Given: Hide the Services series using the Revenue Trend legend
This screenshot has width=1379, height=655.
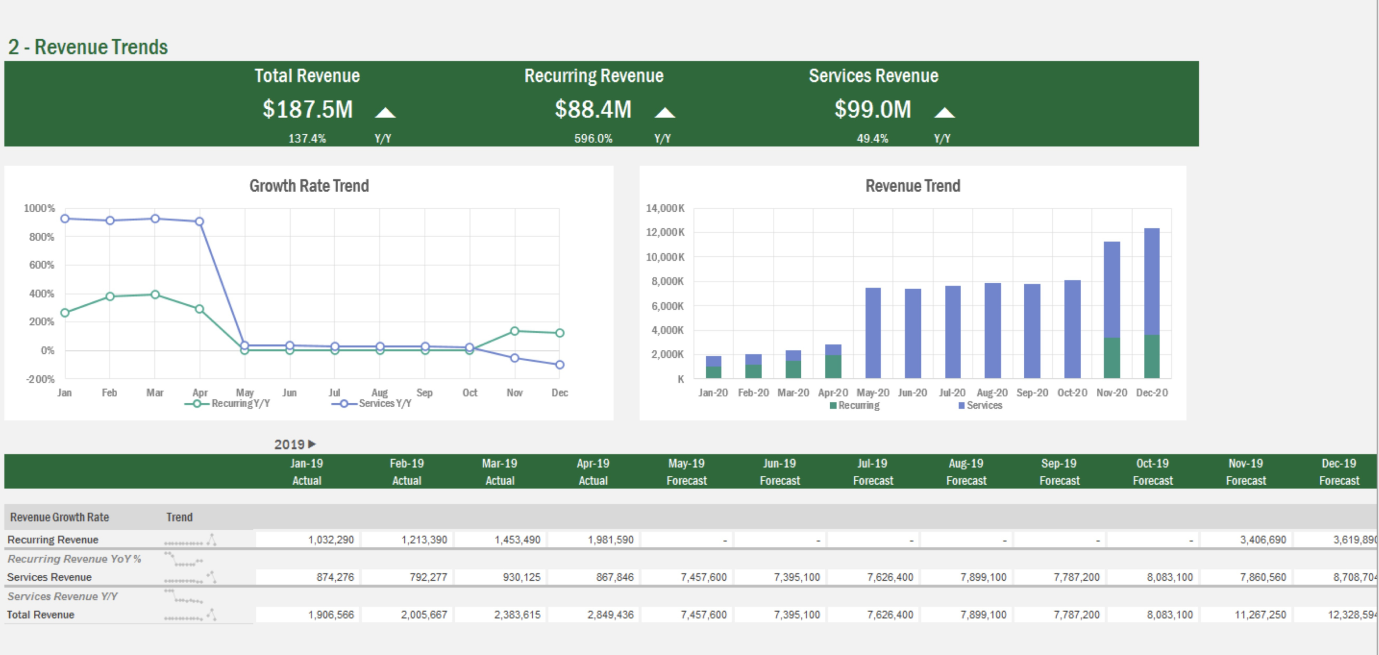Looking at the screenshot, I should pyautogui.click(x=984, y=405).
